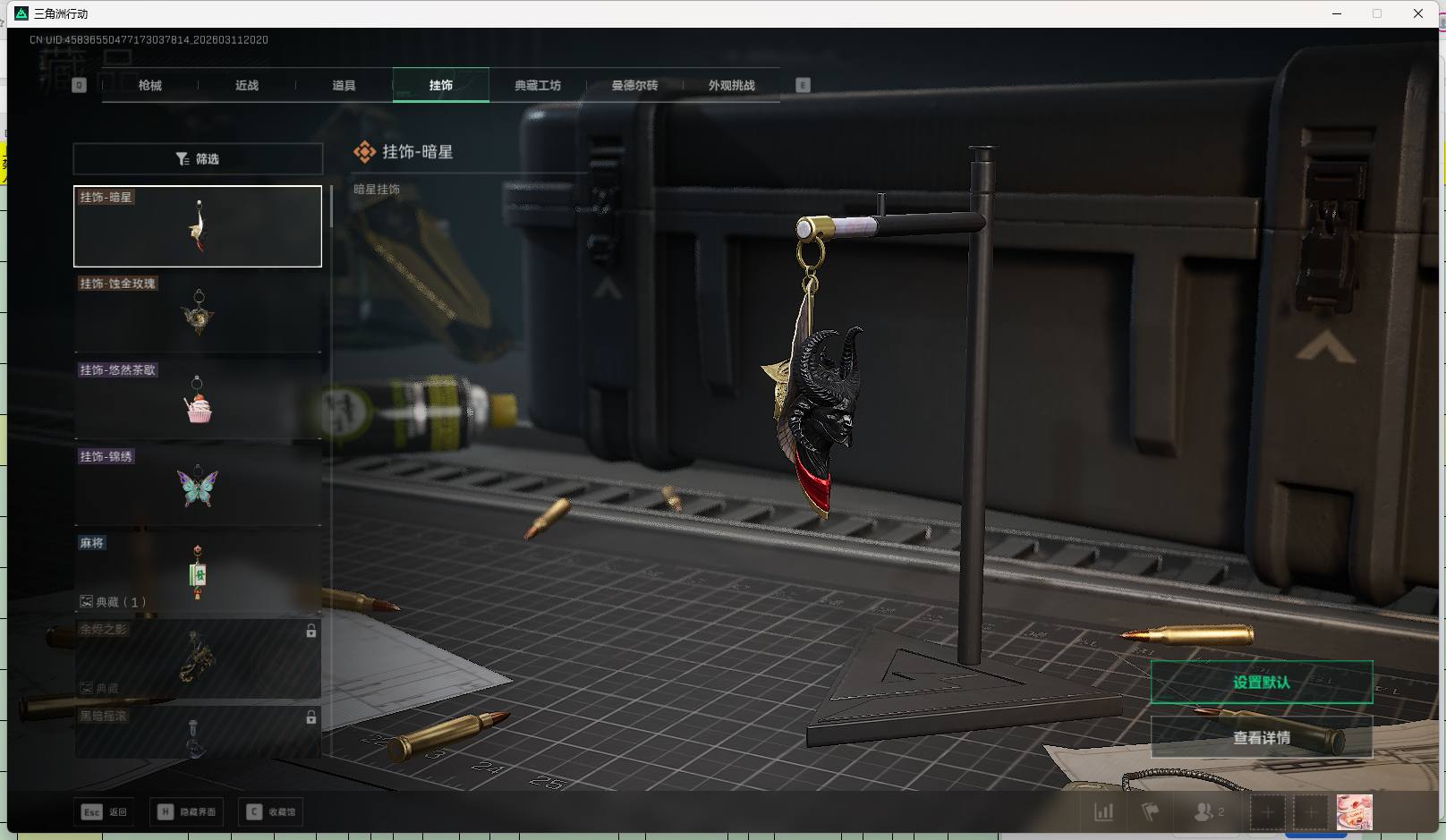
Task: Click the flags icon in bottom bar
Action: tap(1151, 812)
